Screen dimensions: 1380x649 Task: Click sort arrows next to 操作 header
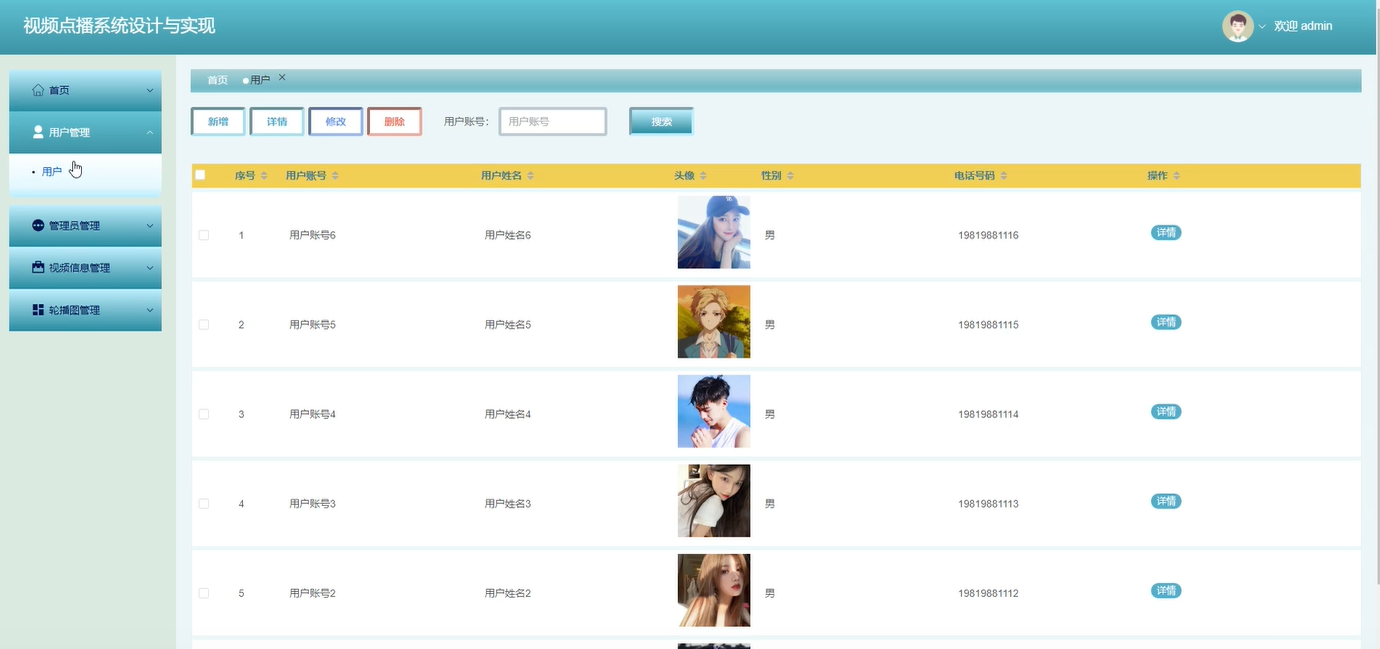click(1176, 176)
